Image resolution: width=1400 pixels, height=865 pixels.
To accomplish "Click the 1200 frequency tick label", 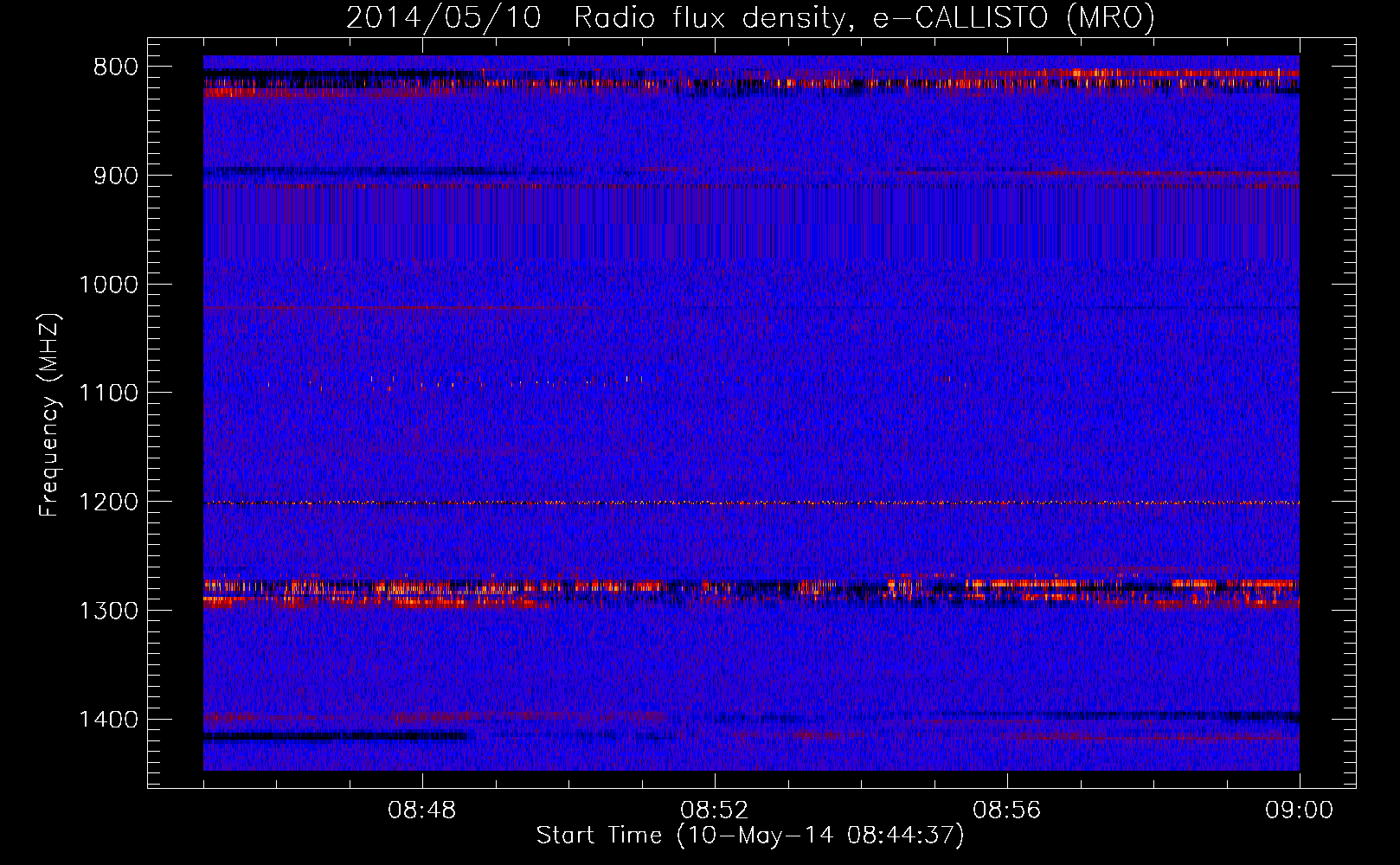I will 108,503.
